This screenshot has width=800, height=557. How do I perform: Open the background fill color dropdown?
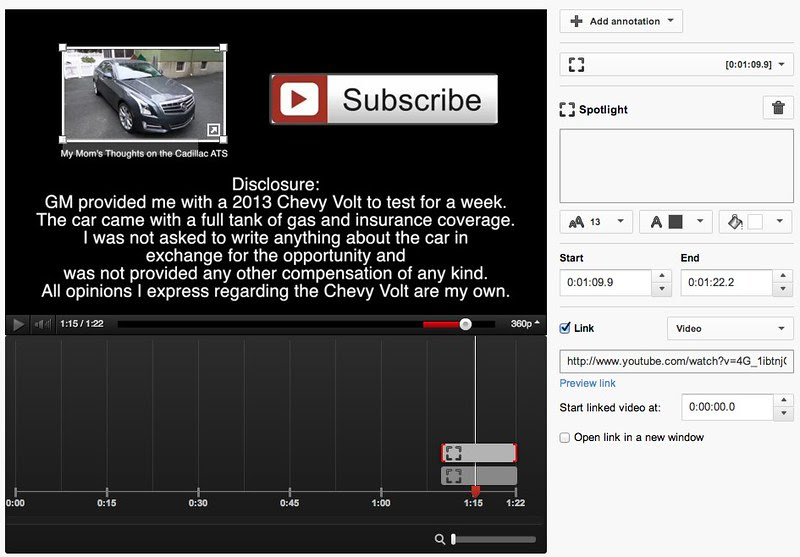pyautogui.click(x=756, y=222)
